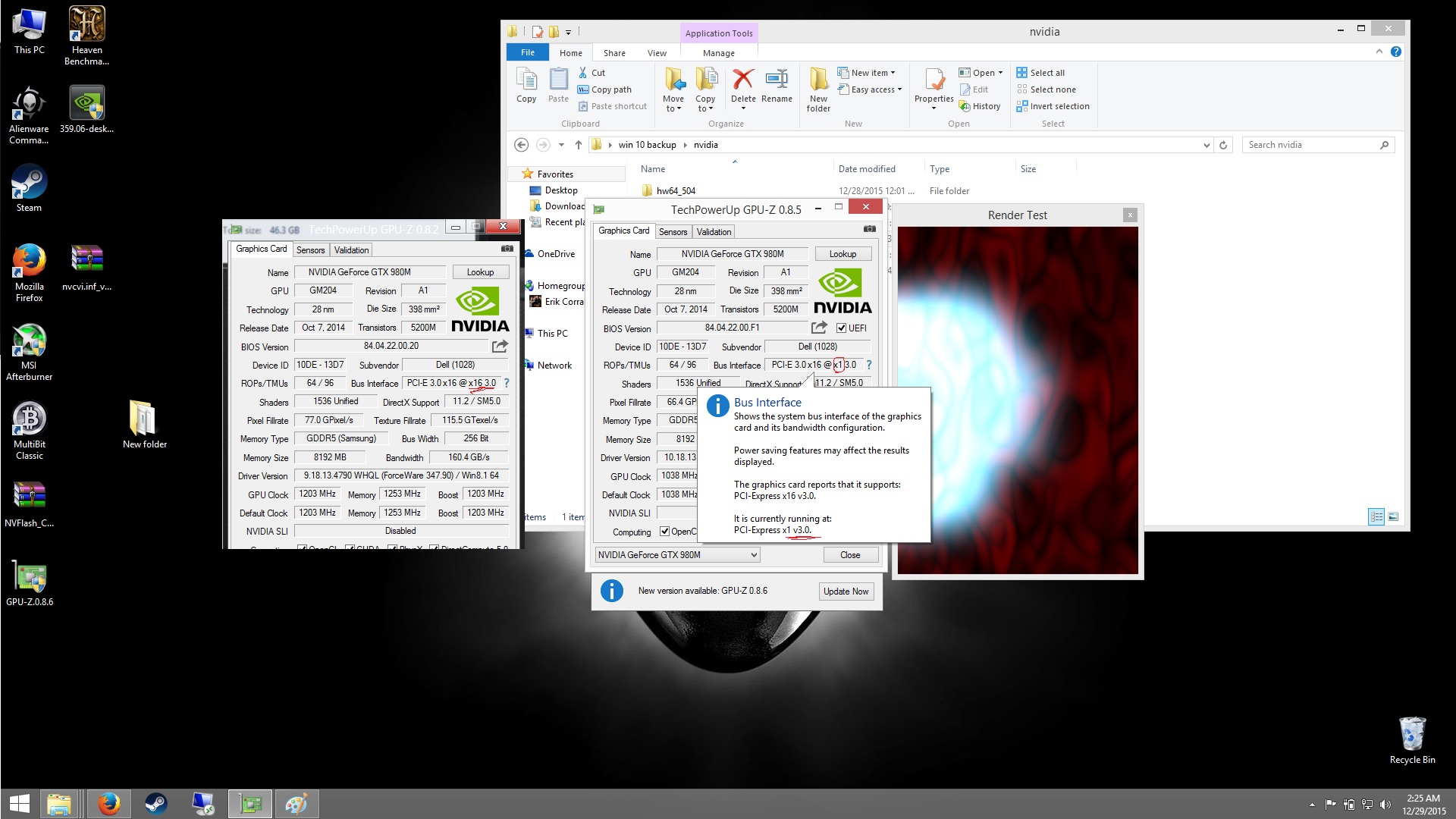Open NVFlash archive on desktop
Screen dimensions: 1456x819
(29, 504)
